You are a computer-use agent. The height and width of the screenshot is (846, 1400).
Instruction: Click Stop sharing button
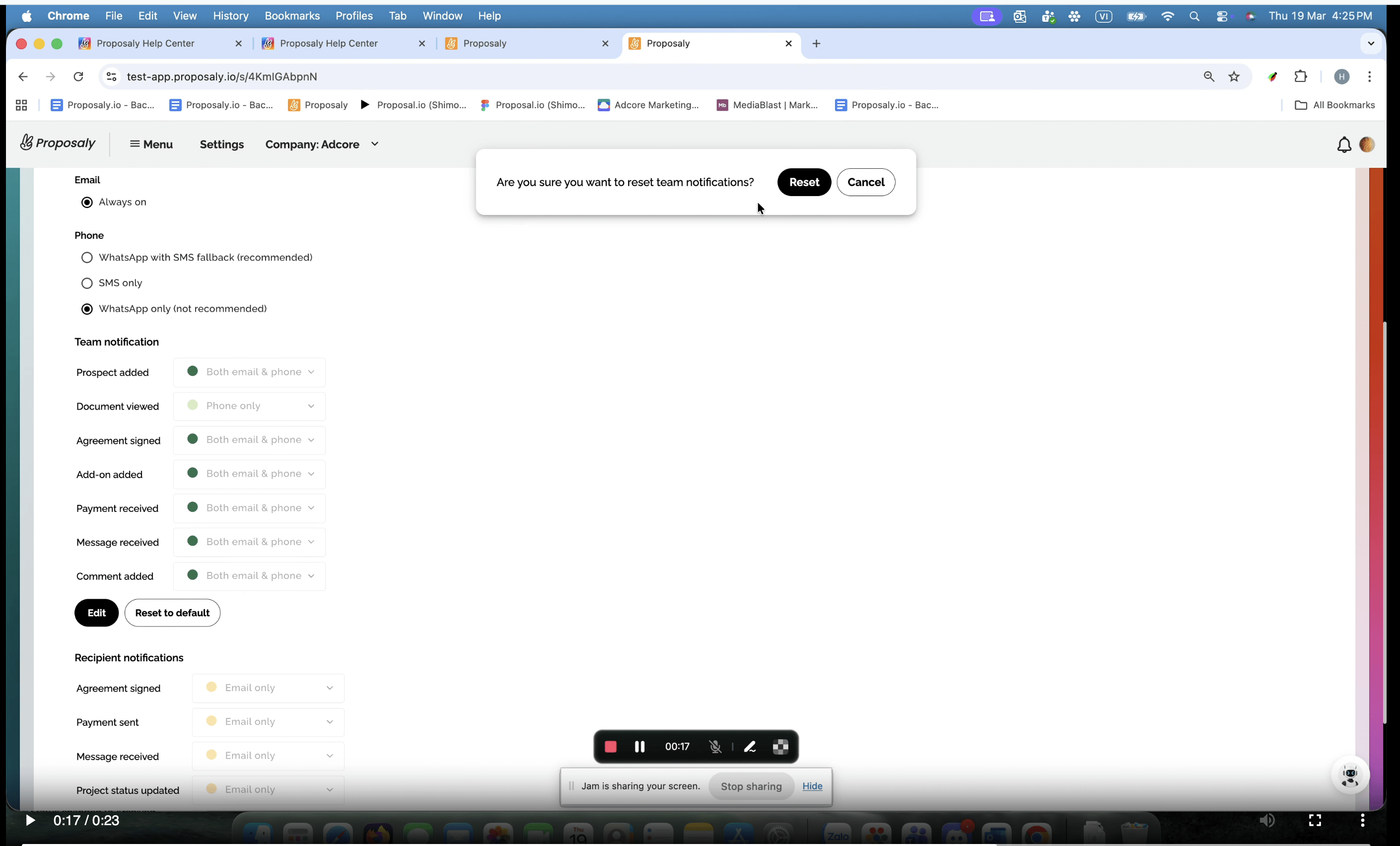coord(751,787)
